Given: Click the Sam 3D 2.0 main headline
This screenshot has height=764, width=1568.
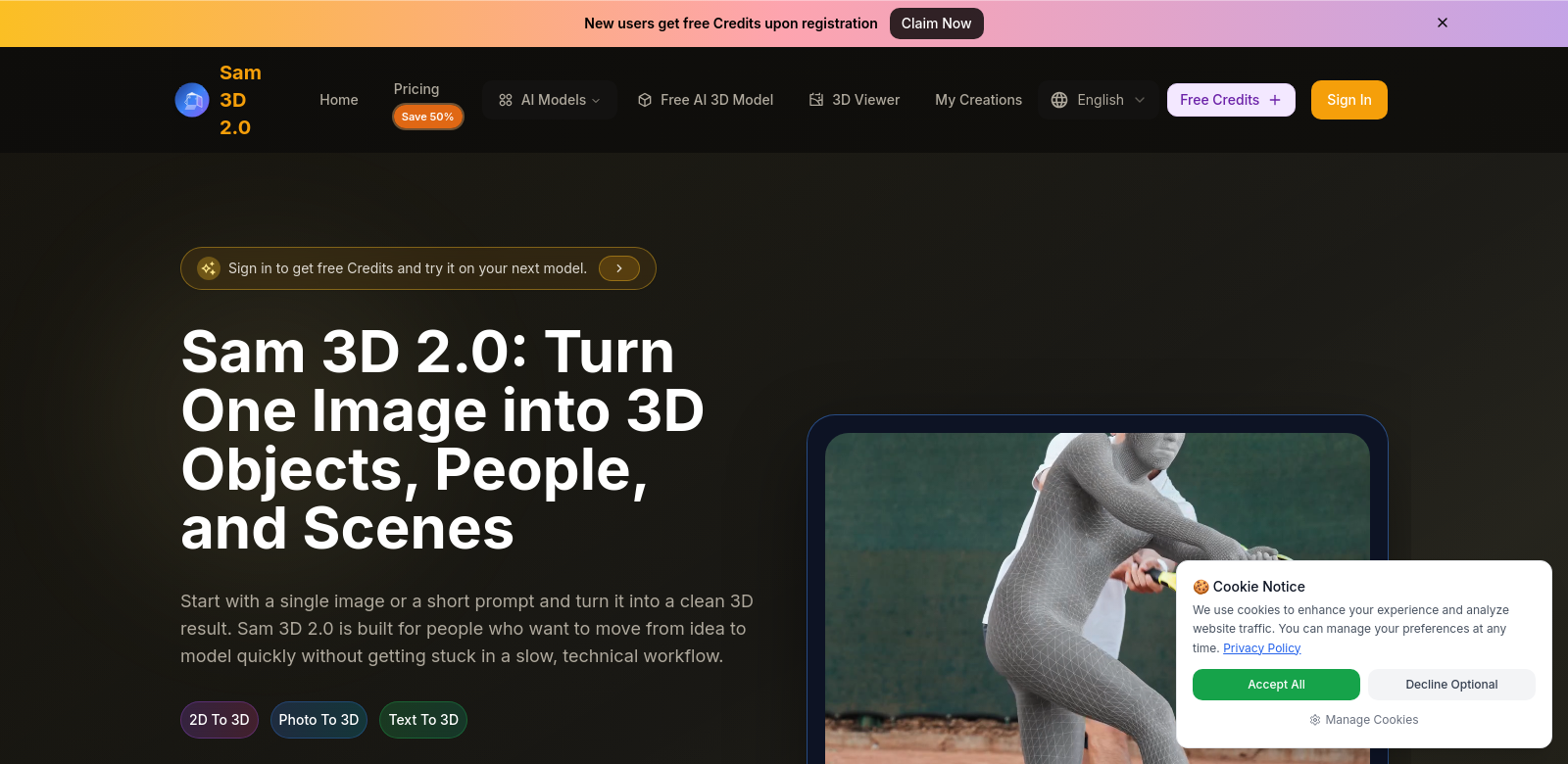Looking at the screenshot, I should (443, 440).
